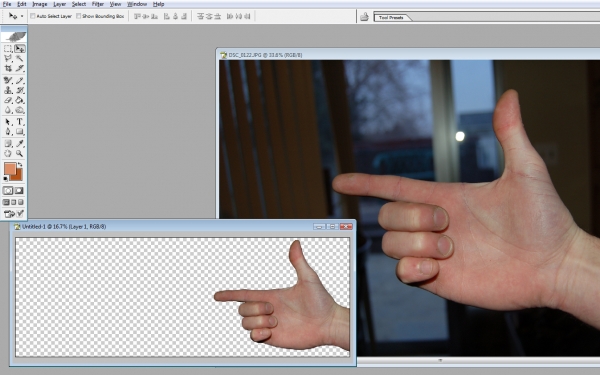Screen dimensions: 600x375
Task: Select the Paint Bucket tool
Action: tap(20, 100)
